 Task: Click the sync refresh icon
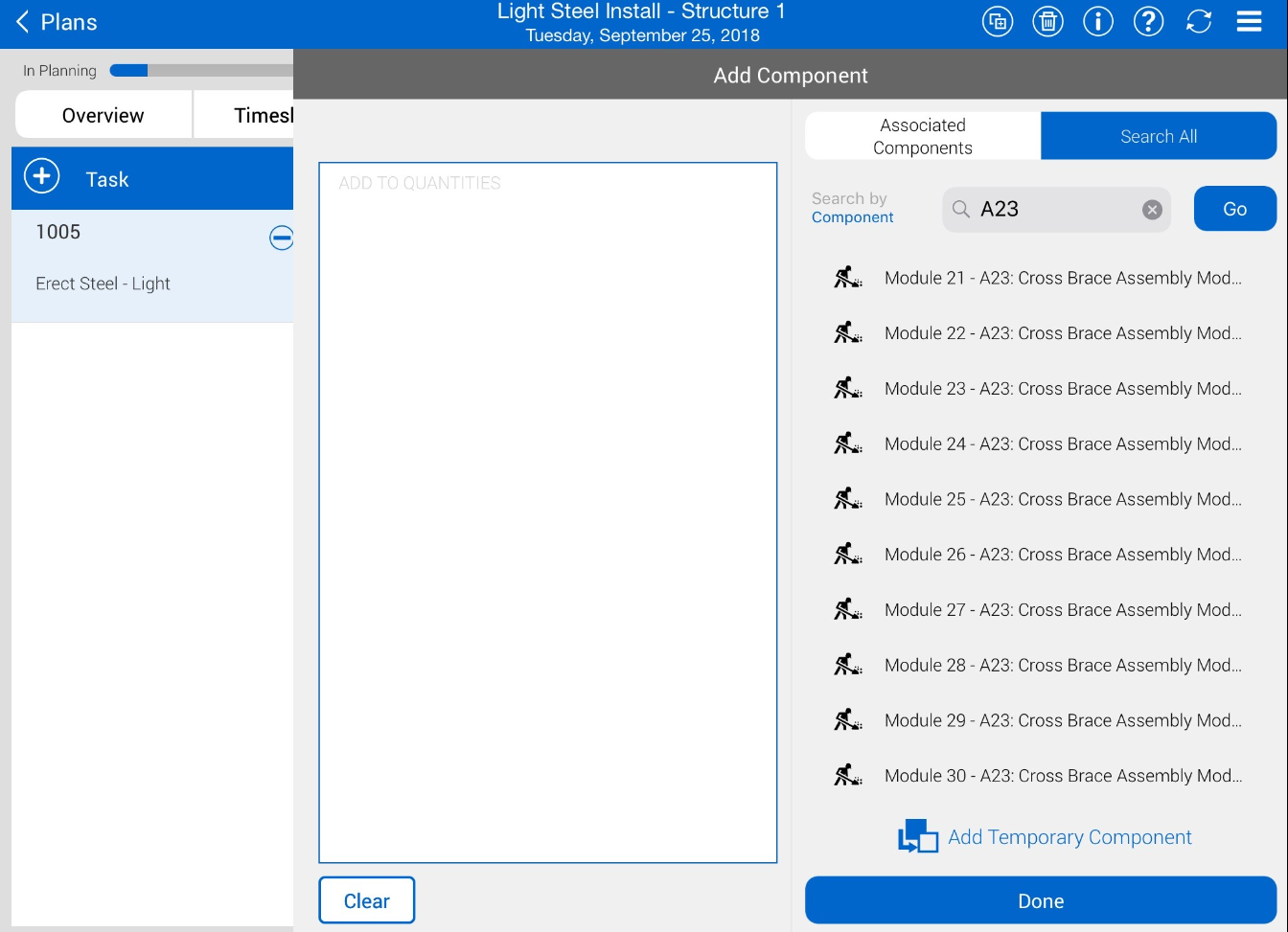(x=1199, y=21)
